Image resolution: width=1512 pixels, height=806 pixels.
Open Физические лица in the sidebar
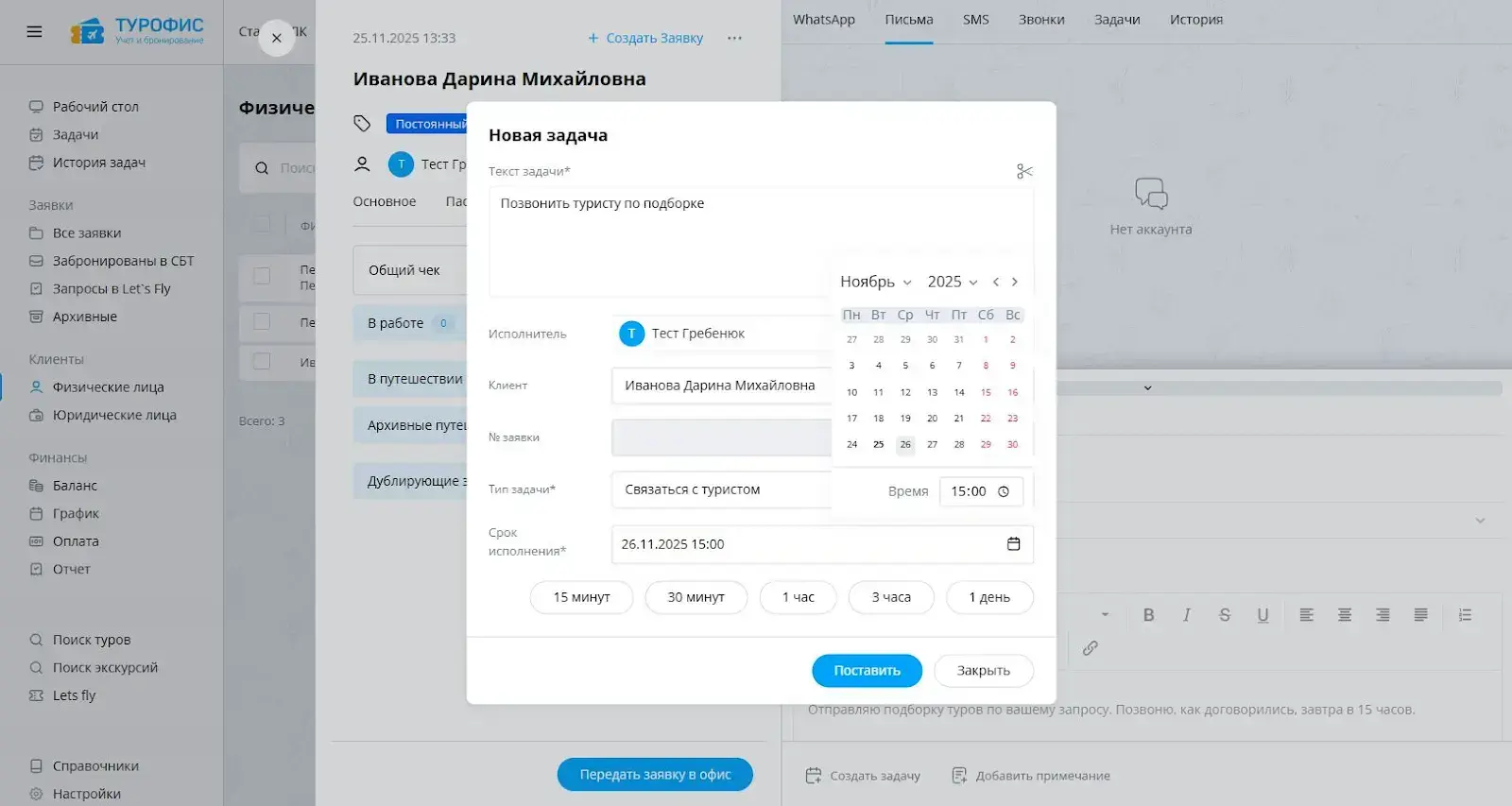109,387
